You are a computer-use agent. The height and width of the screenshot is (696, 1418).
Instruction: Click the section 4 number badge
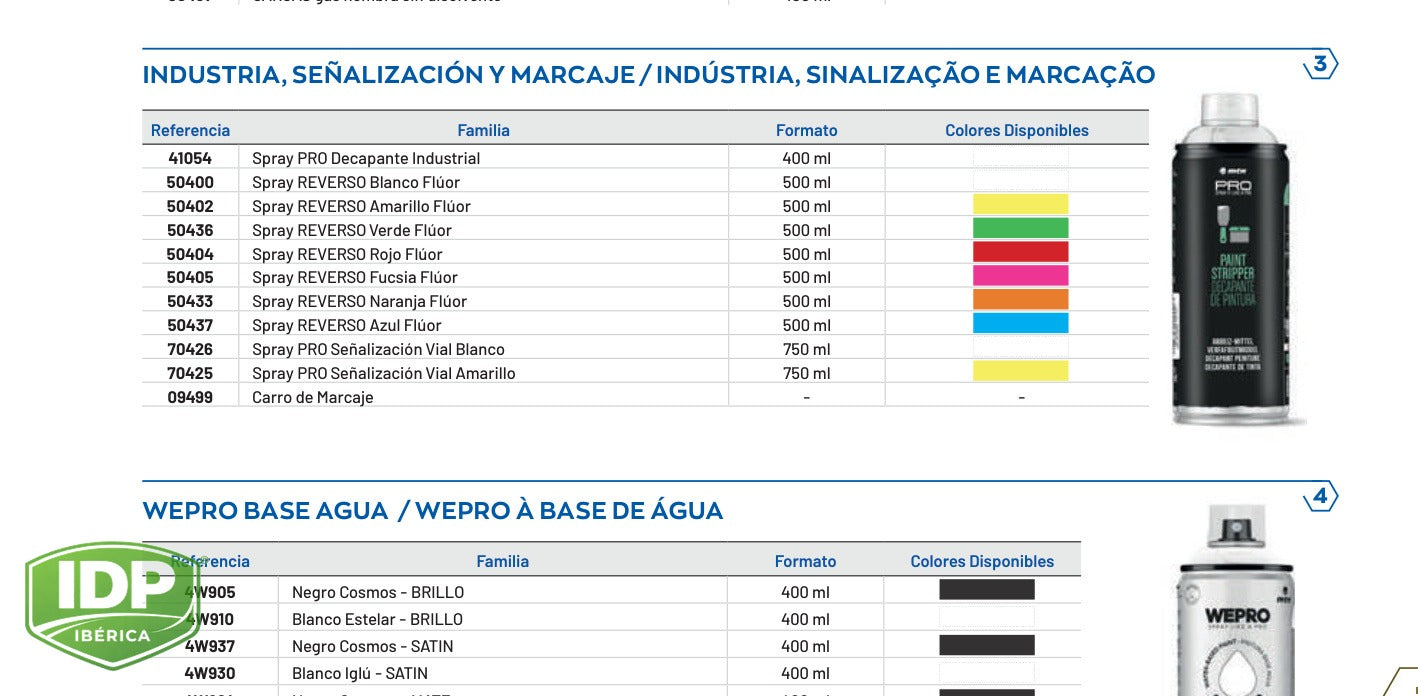click(1320, 497)
